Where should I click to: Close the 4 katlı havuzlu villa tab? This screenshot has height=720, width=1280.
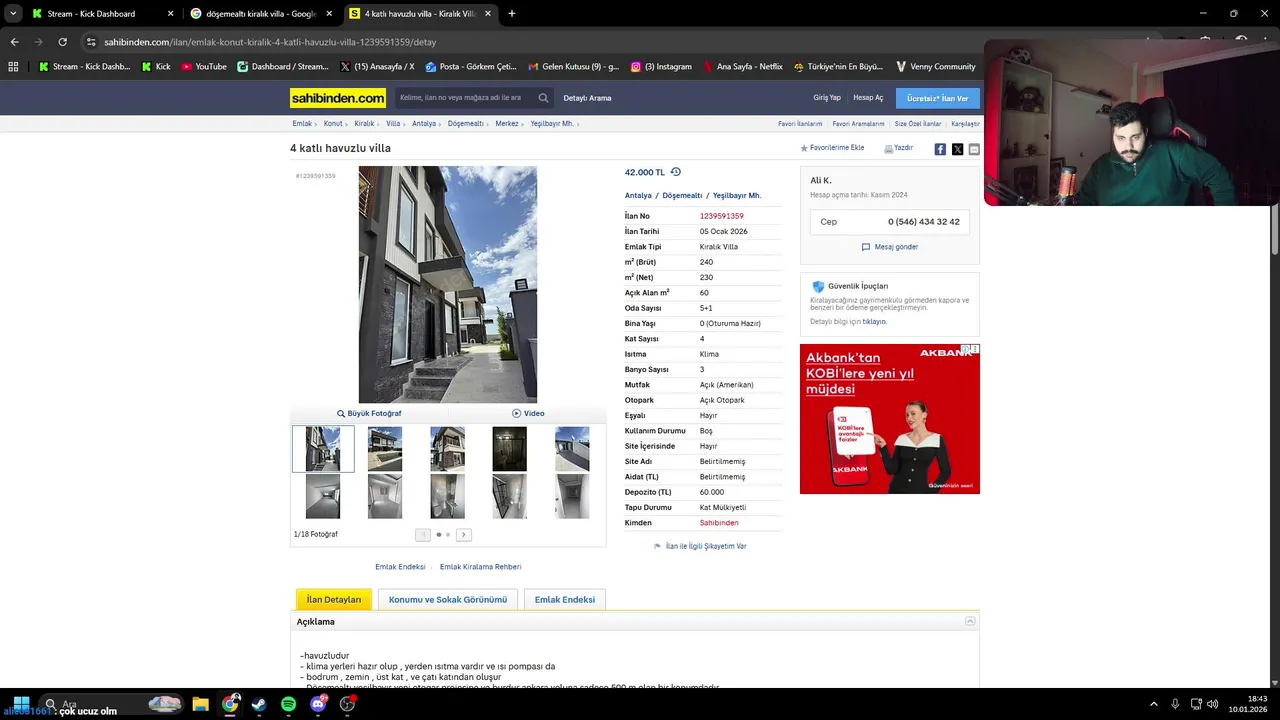point(488,14)
